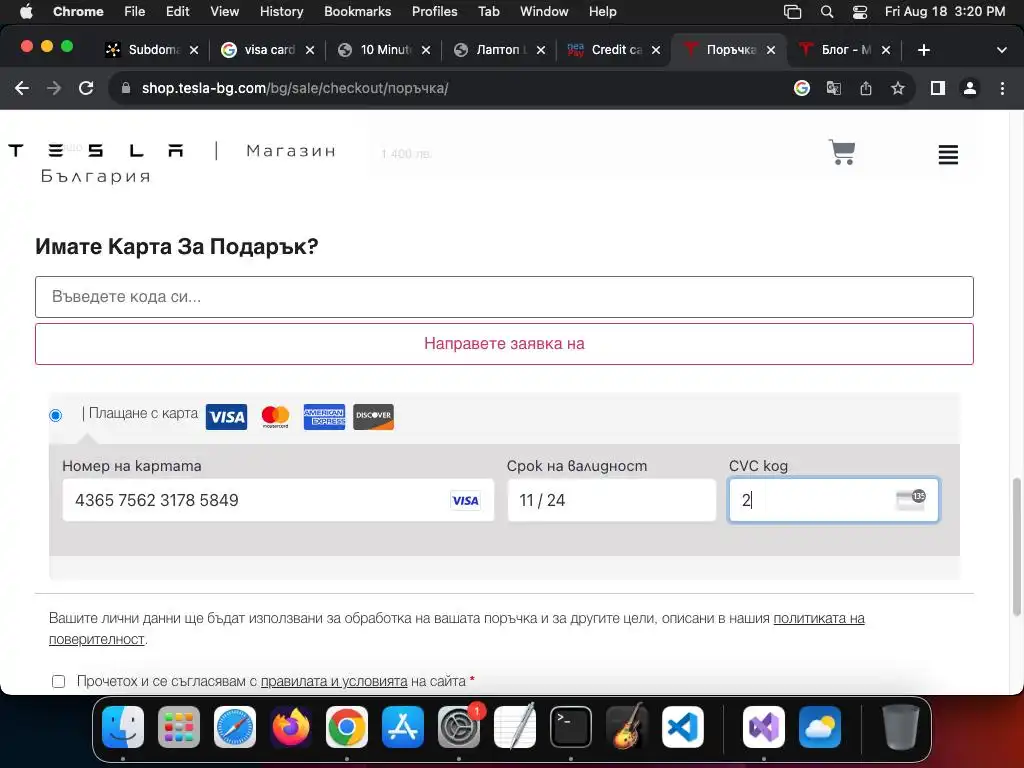Image resolution: width=1024 pixels, height=768 pixels.
Task: Open Visual Studio Code in the Dock
Action: [683, 727]
